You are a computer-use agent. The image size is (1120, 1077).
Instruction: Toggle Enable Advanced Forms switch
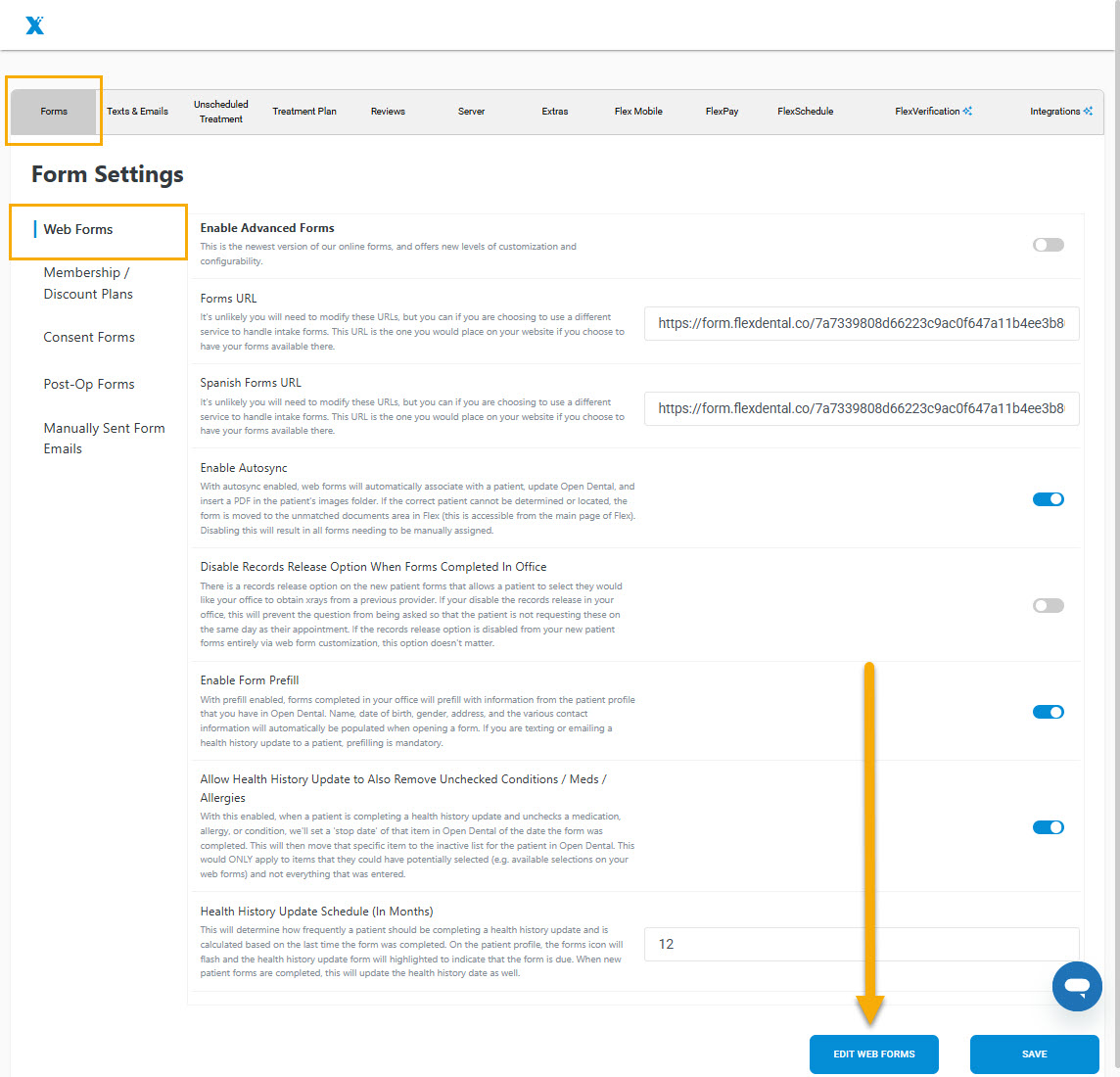[x=1048, y=245]
